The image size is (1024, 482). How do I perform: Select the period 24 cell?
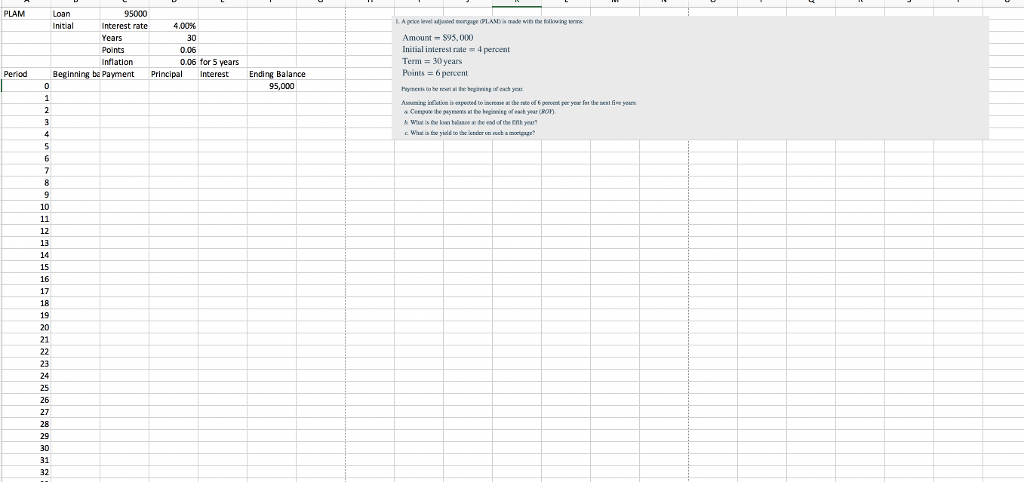pyautogui.click(x=26, y=376)
